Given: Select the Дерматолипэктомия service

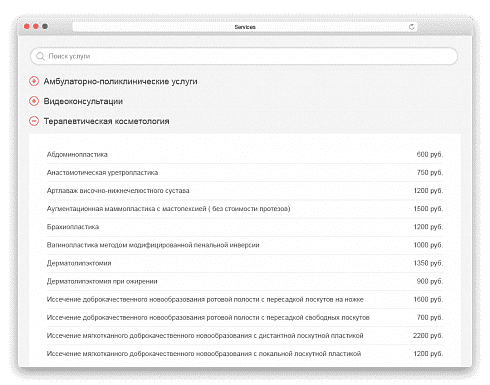Looking at the screenshot, I should click(x=79, y=263).
